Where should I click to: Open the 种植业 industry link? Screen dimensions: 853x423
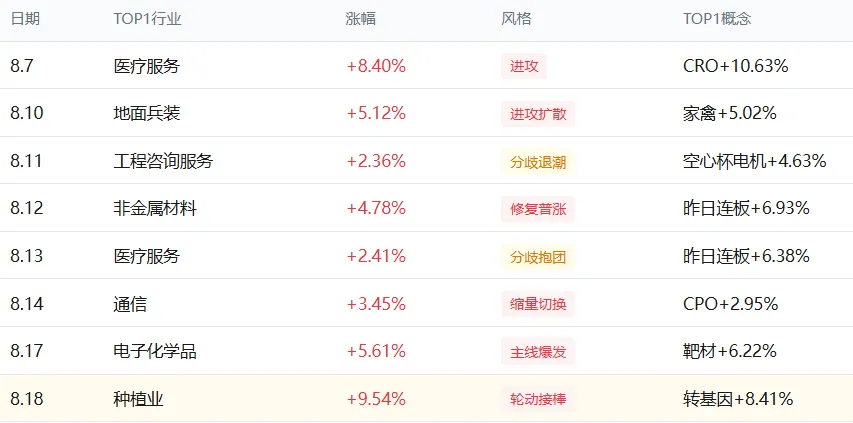click(x=139, y=400)
